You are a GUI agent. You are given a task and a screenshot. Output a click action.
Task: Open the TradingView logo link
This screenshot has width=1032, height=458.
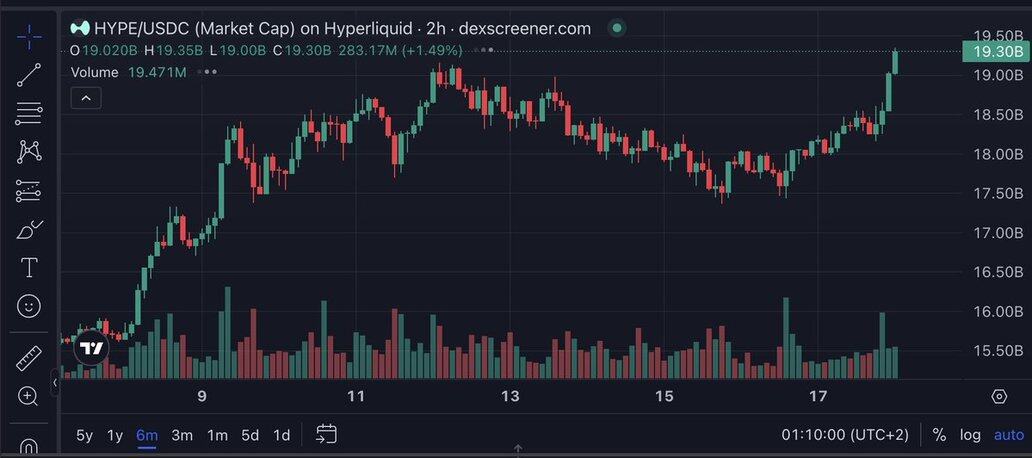pos(91,348)
